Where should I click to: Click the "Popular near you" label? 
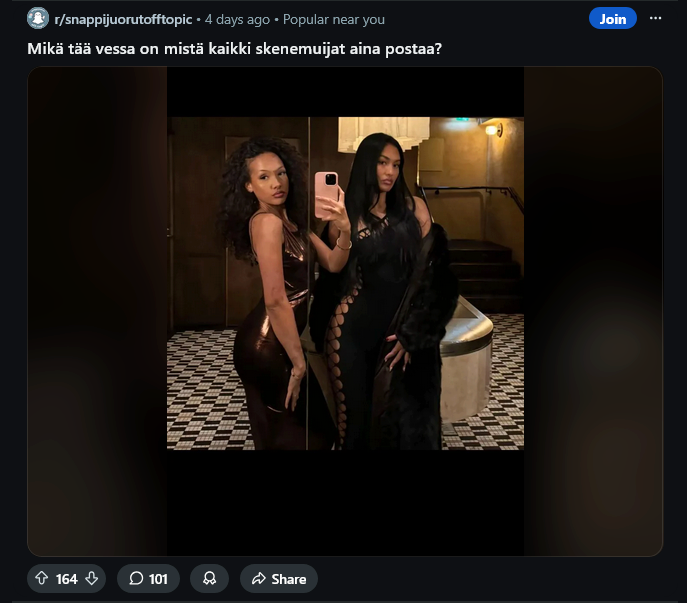pos(334,19)
